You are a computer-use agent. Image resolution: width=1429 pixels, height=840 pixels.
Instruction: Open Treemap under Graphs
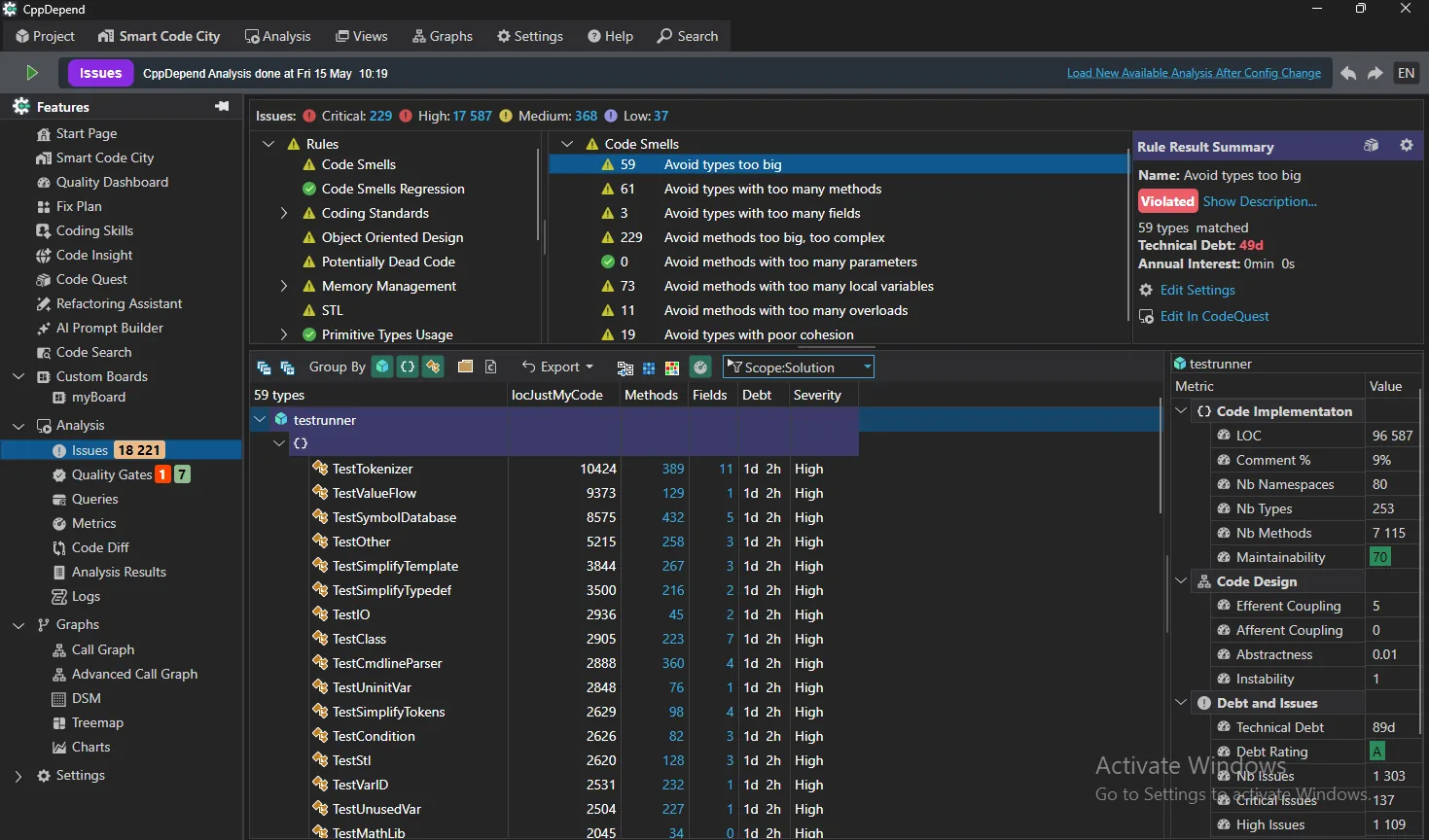tap(88, 722)
